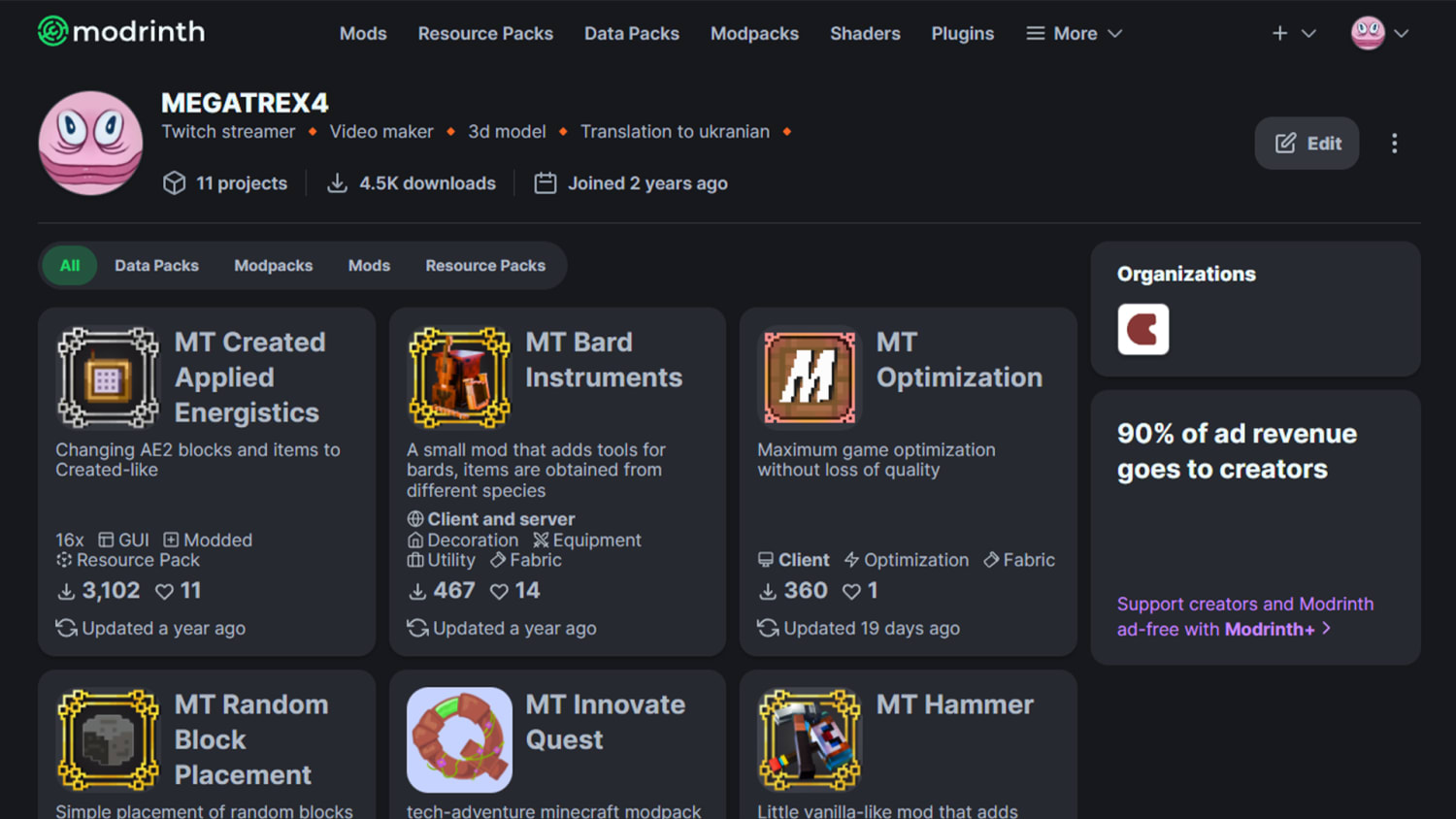
Task: Click the 11 projects cube icon
Action: pyautogui.click(x=174, y=182)
